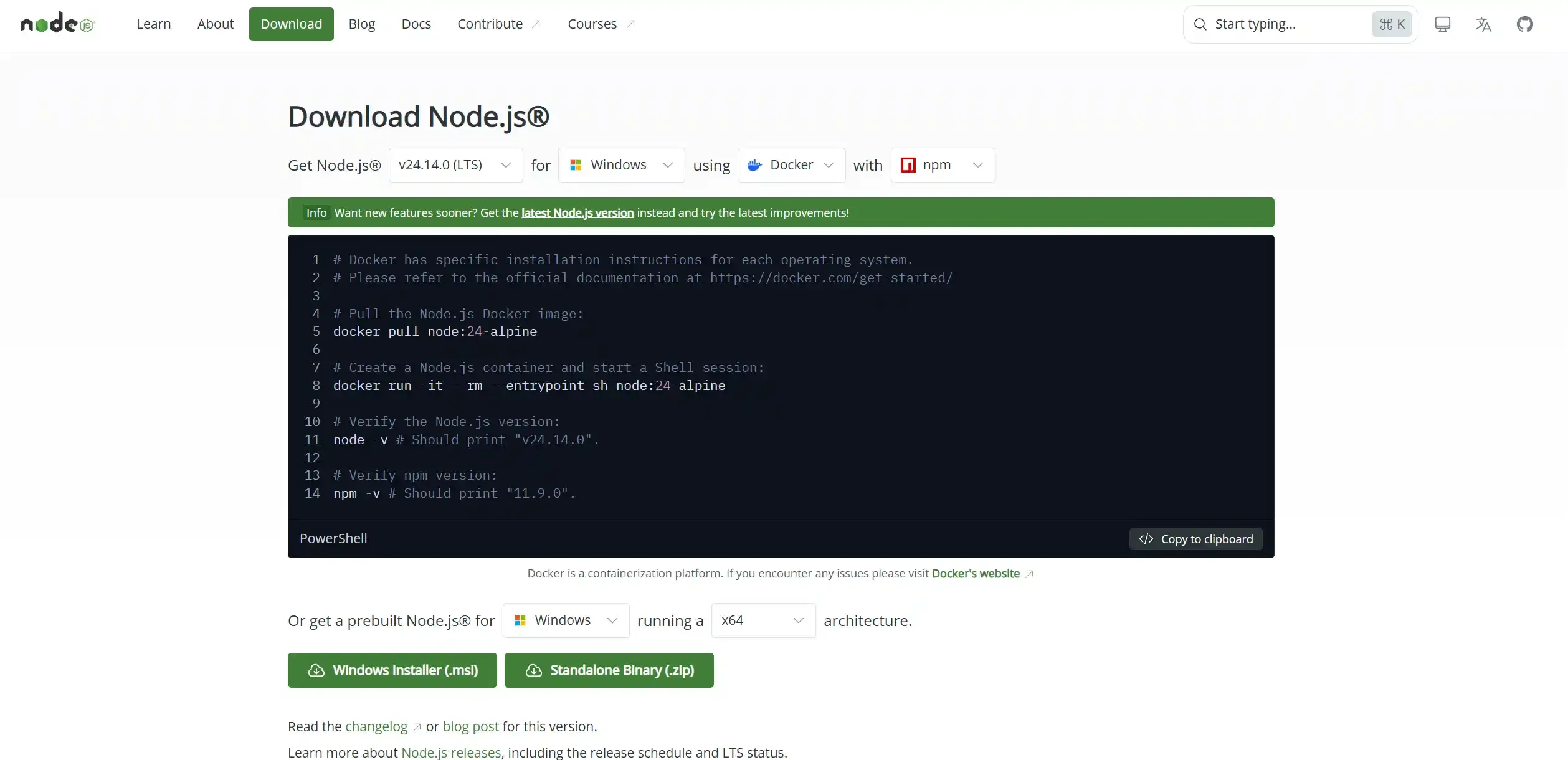Screen dimensions: 1568x760
Task: Open the Node.js version dropdown showing v24.14.0
Action: (455, 164)
